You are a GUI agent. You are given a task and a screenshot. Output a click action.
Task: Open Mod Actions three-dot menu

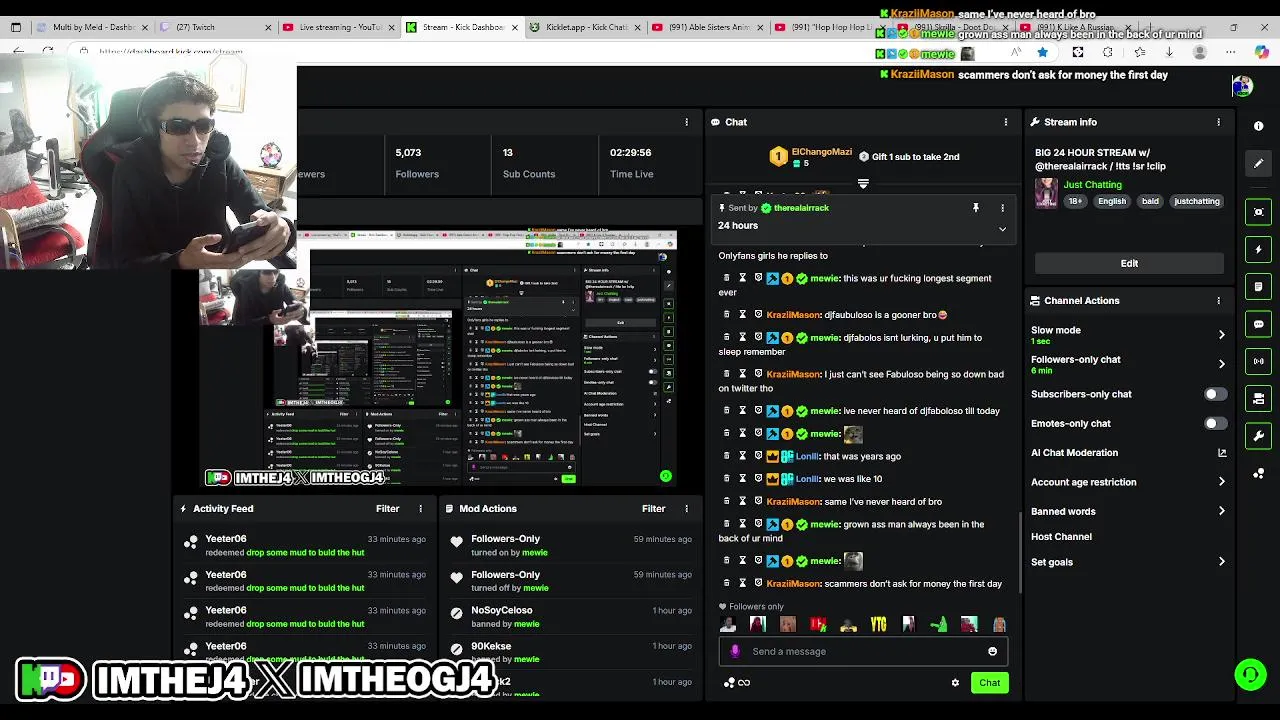tap(686, 509)
